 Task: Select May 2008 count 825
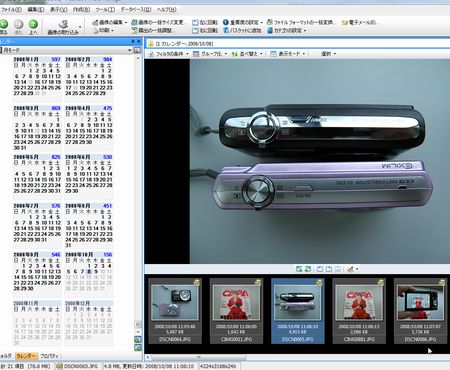tap(56, 157)
